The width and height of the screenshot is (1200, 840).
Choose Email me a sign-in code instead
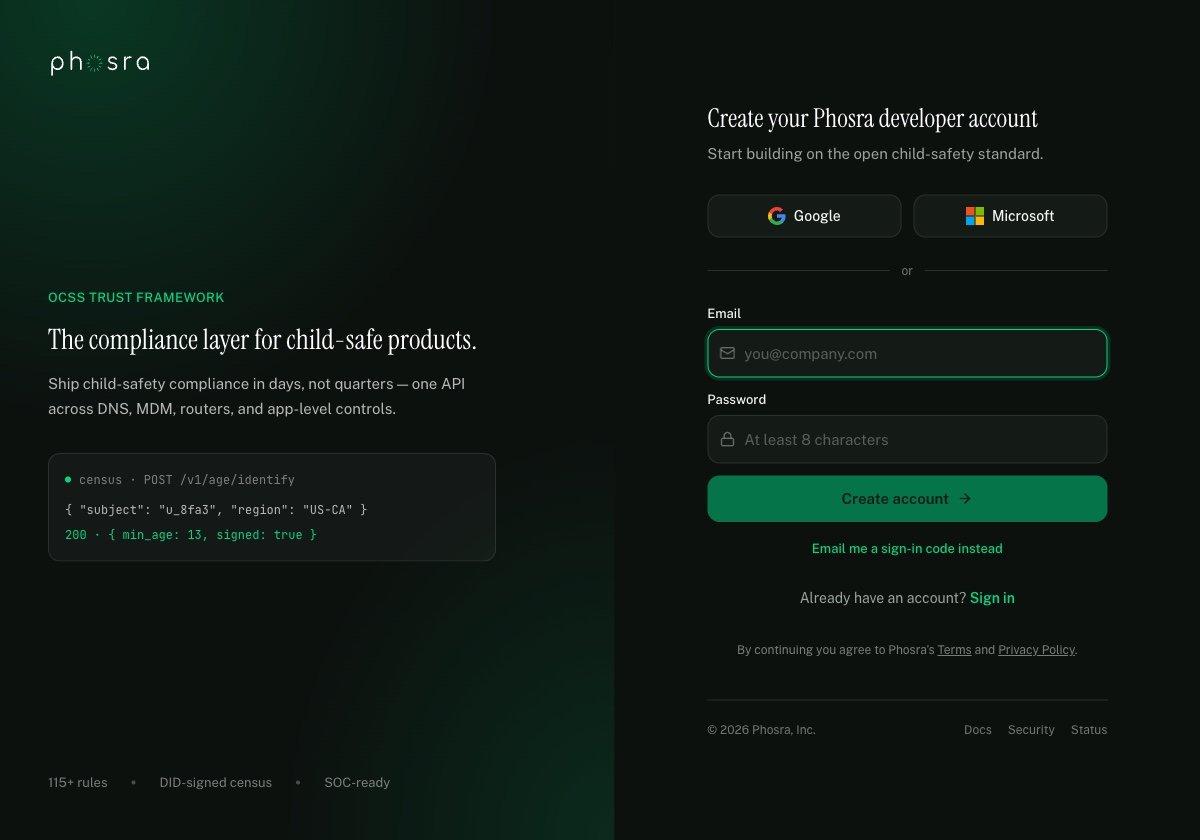click(907, 548)
